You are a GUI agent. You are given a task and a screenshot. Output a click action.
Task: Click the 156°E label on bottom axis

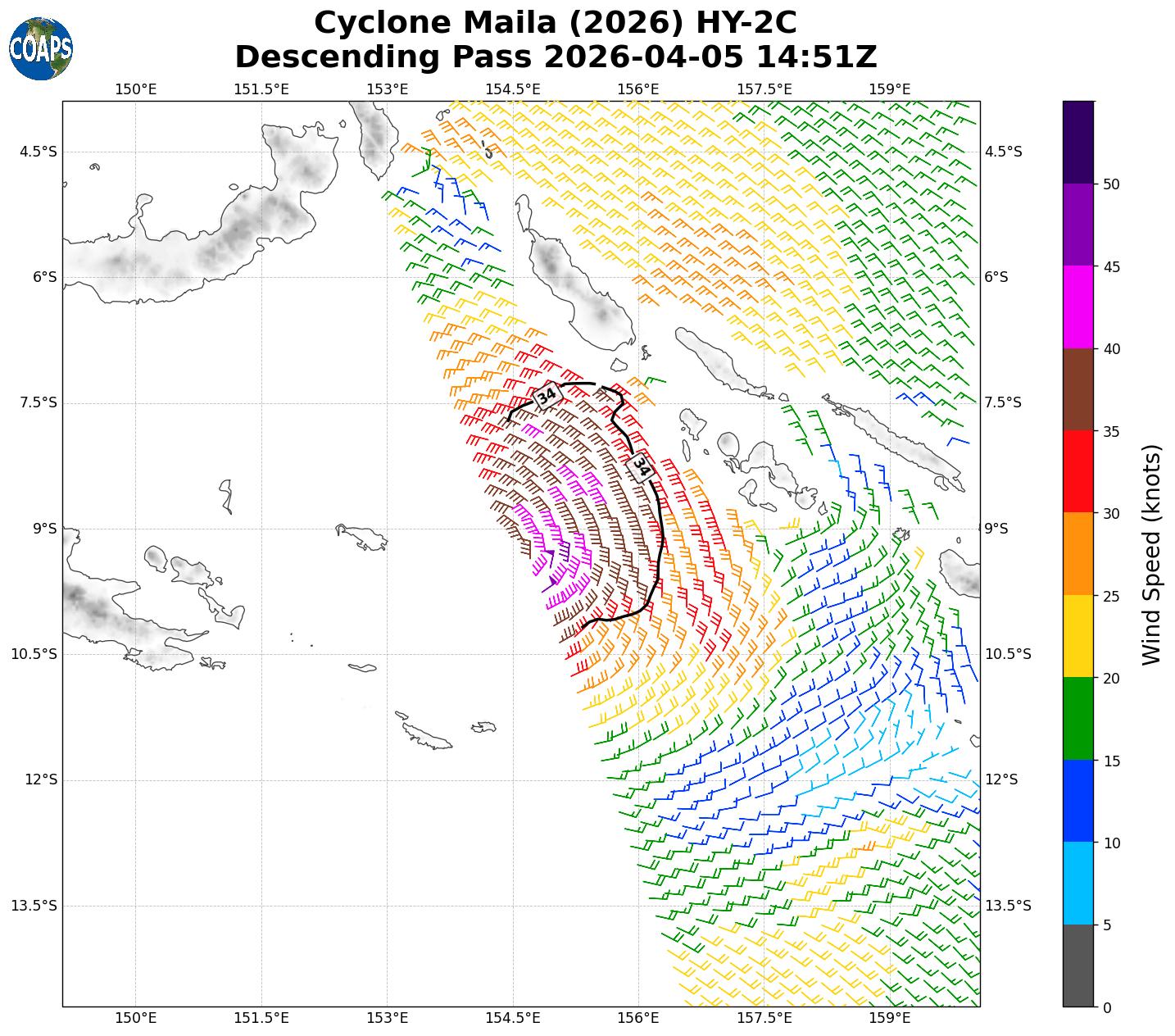(x=638, y=1018)
